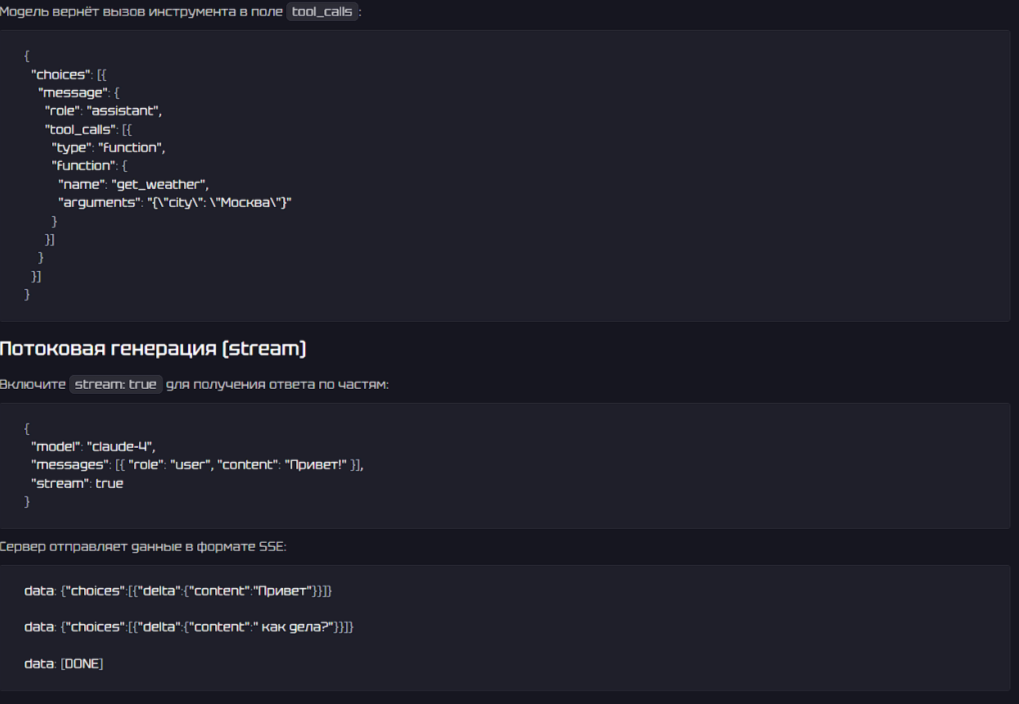Click the "type": "function" line

click(x=108, y=147)
